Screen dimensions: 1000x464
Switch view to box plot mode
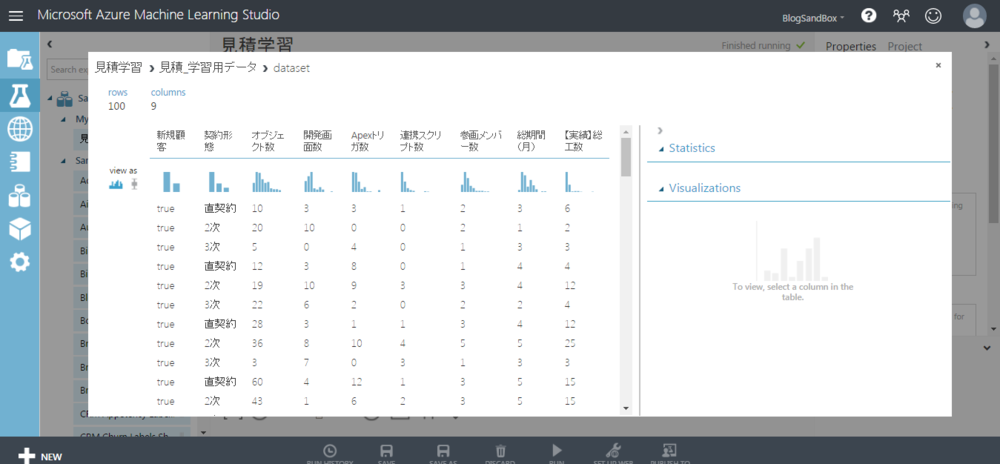coord(134,184)
